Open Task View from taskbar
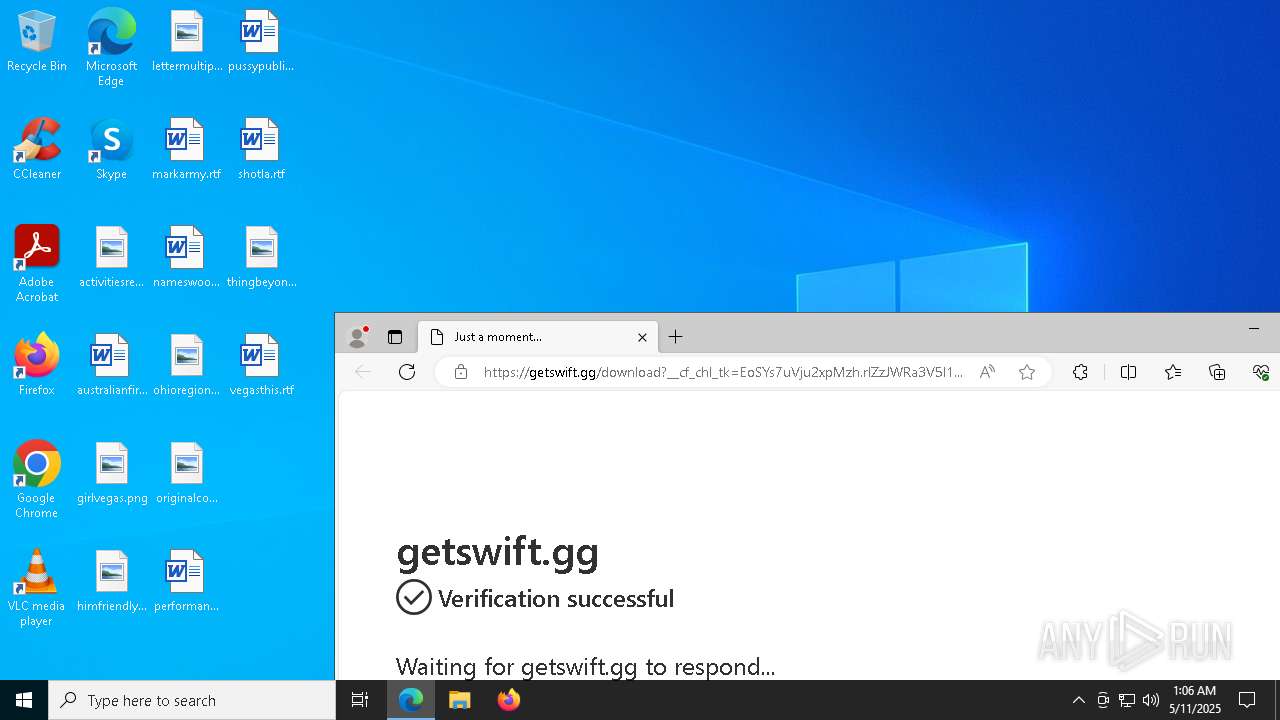This screenshot has width=1280, height=720. 360,700
